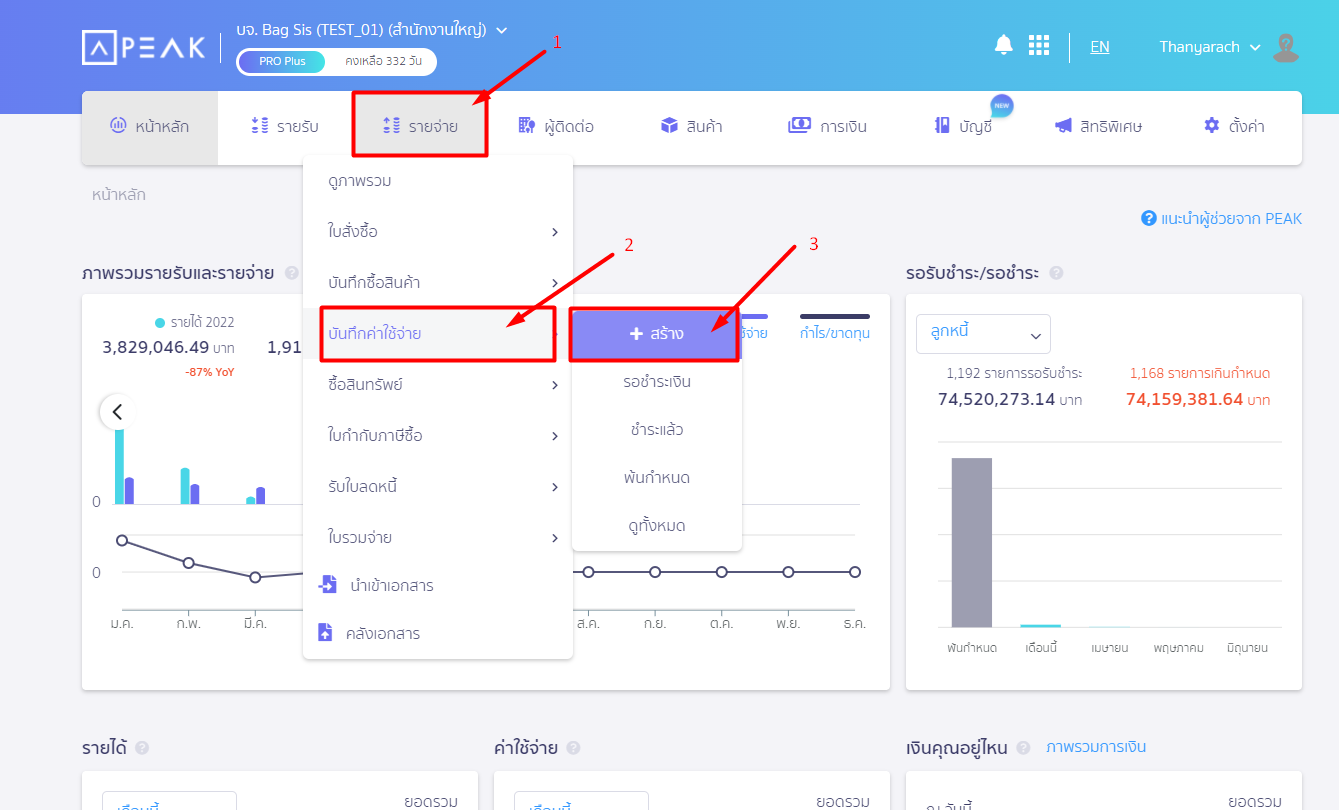Expand the ใบสั่งซื้อ submenu
The height and width of the screenshot is (810, 1339).
(x=438, y=232)
